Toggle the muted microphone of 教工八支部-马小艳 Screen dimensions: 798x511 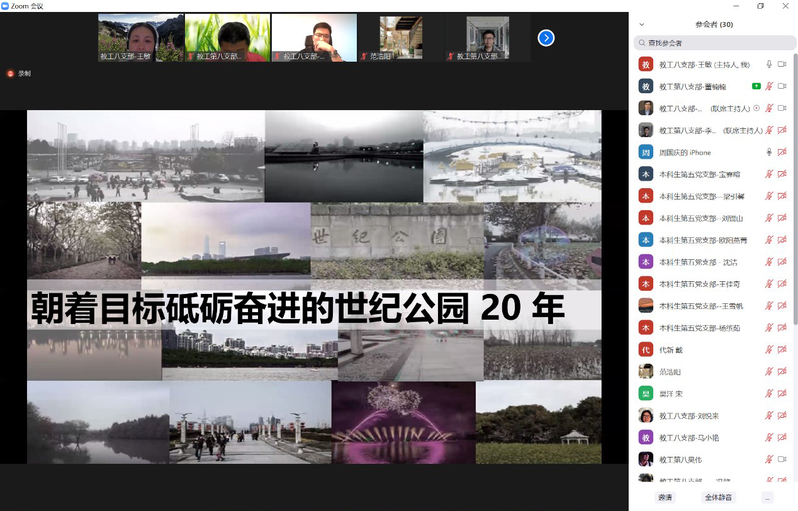click(768, 437)
